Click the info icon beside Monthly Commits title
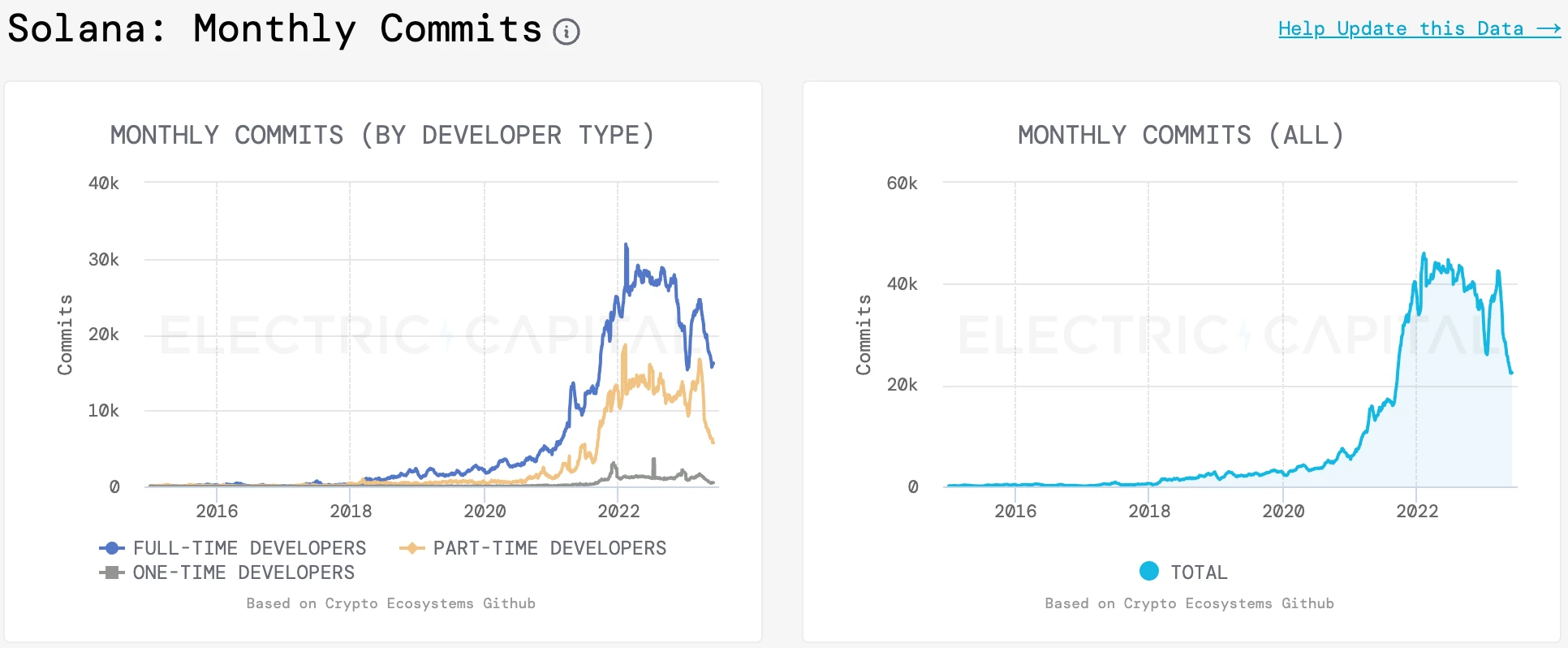The width and height of the screenshot is (1568, 648). tap(566, 32)
